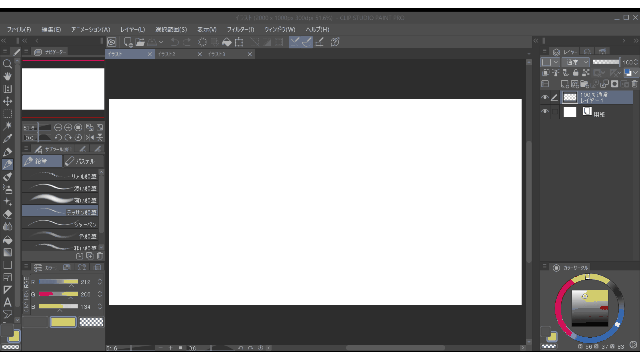
Task: Select the Pastel sub tool group
Action: click(83, 161)
